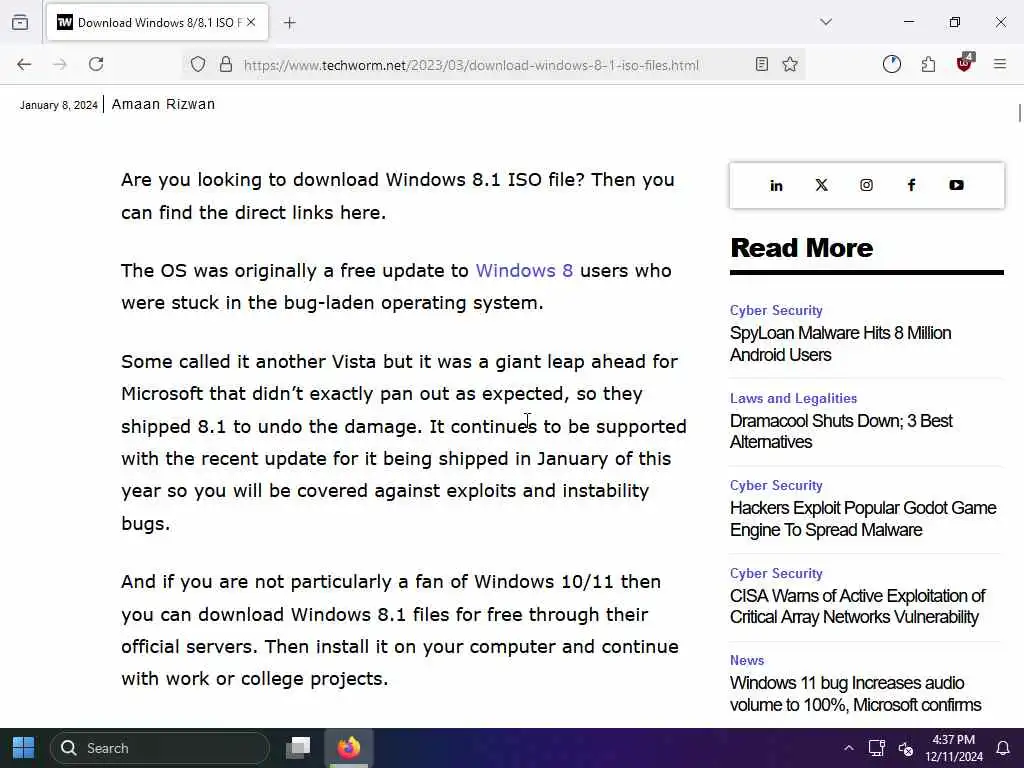Open the News category link
1024x768 pixels.
[747, 660]
